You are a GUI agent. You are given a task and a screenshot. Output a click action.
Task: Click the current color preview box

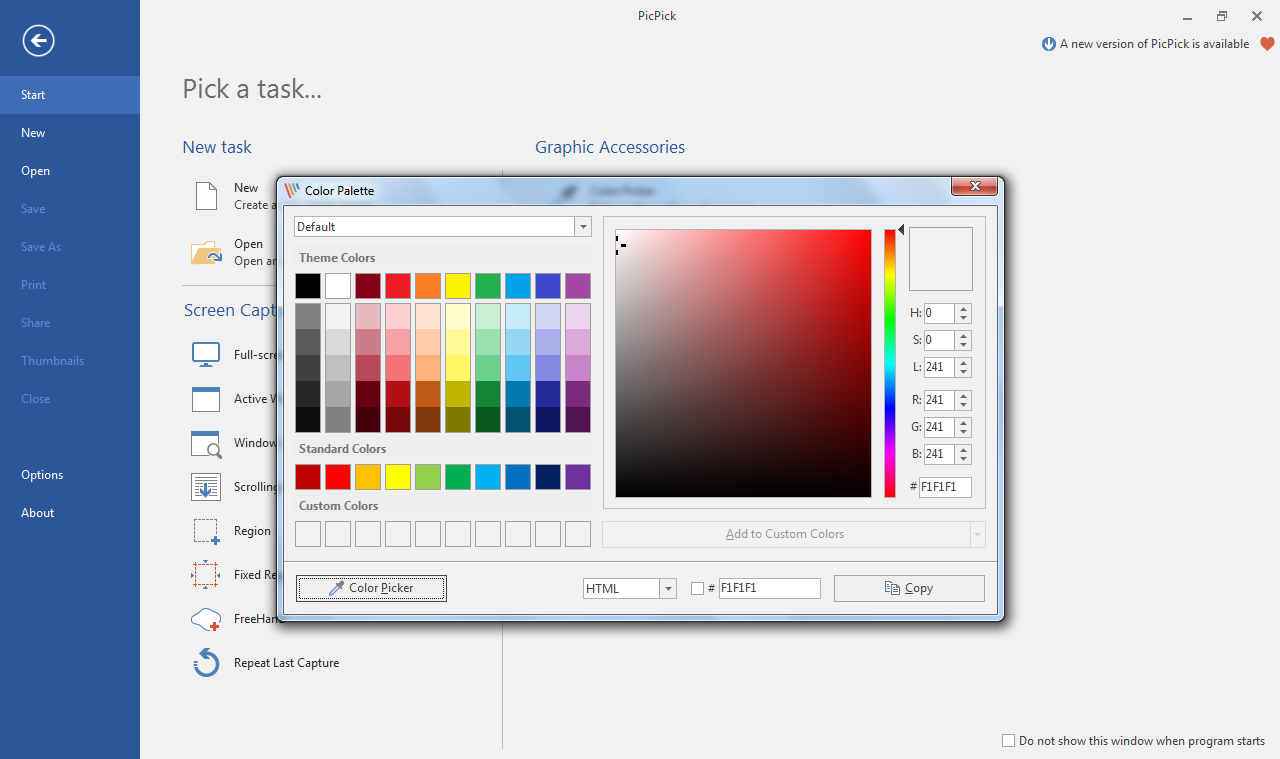point(941,259)
